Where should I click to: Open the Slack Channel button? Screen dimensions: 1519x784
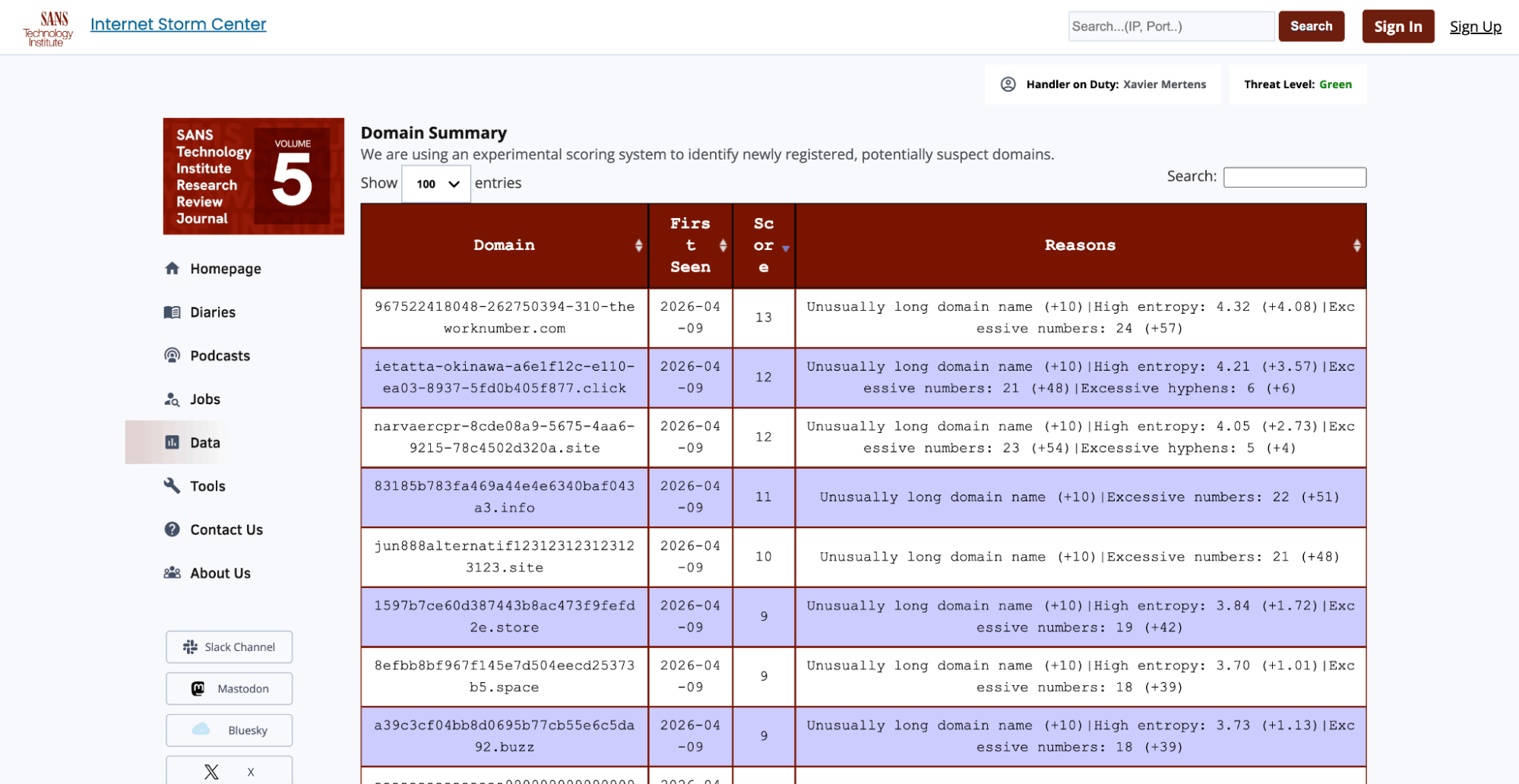(x=229, y=646)
